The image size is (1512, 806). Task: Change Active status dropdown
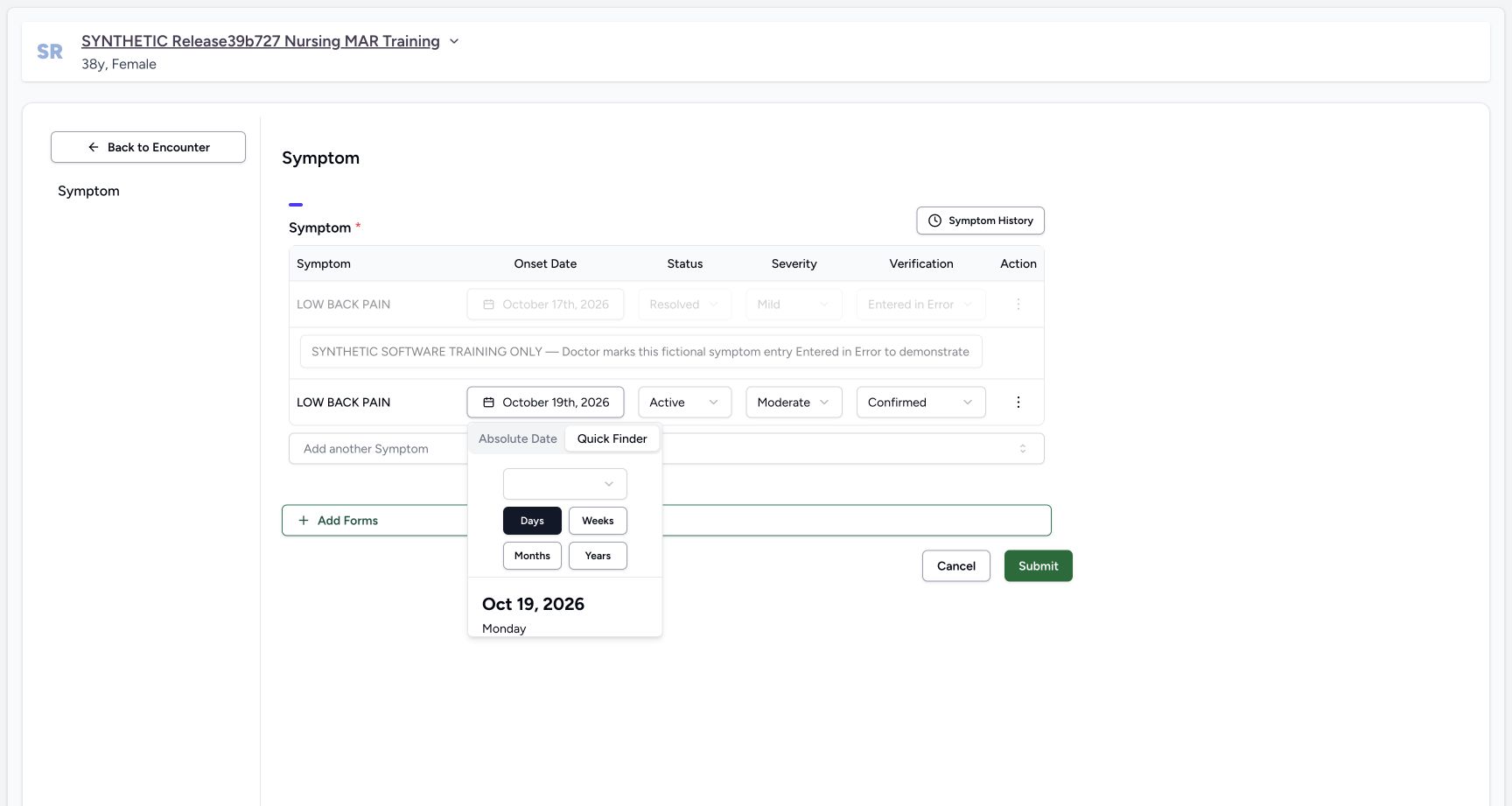[684, 403]
